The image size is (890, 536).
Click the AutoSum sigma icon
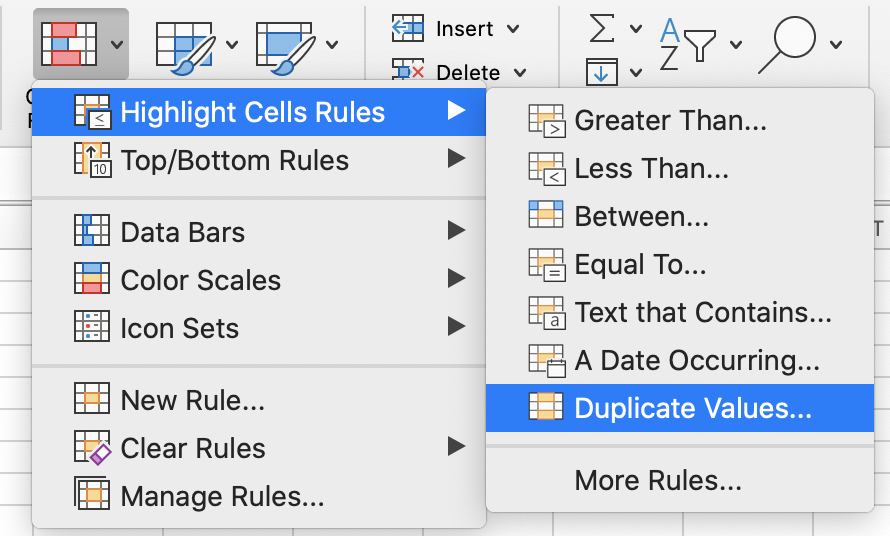pos(602,28)
